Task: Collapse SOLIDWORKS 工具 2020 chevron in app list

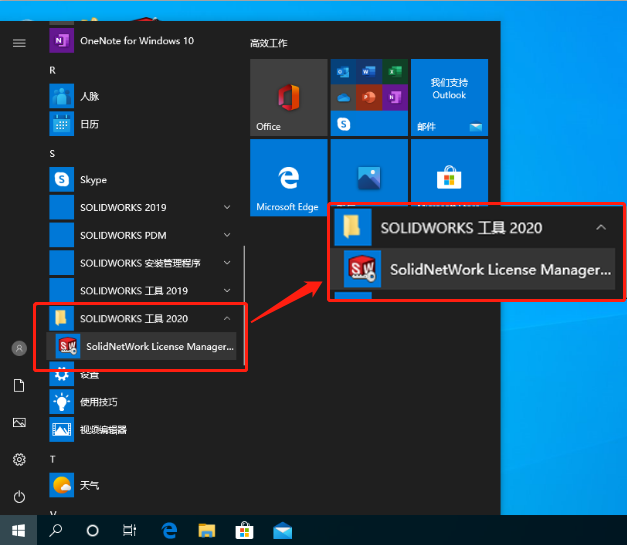Action: pos(227,318)
